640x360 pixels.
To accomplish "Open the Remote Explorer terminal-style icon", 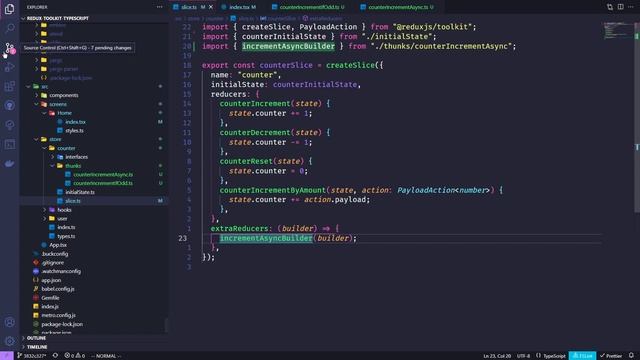I will click(9, 144).
